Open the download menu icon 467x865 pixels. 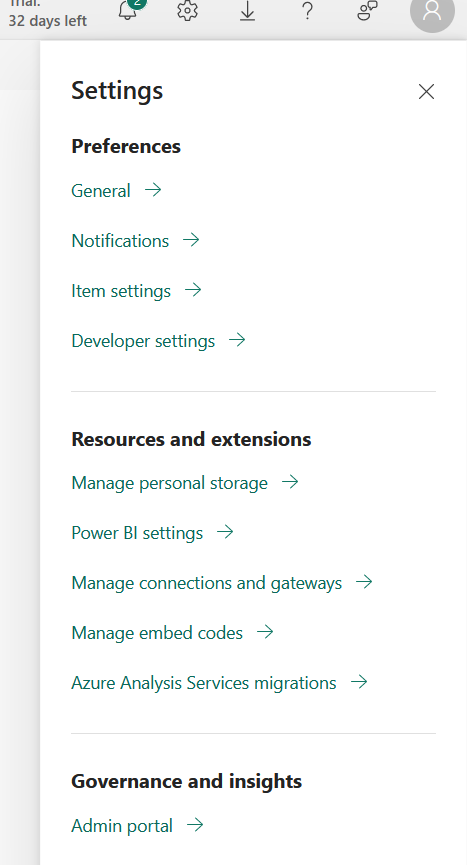tap(248, 10)
